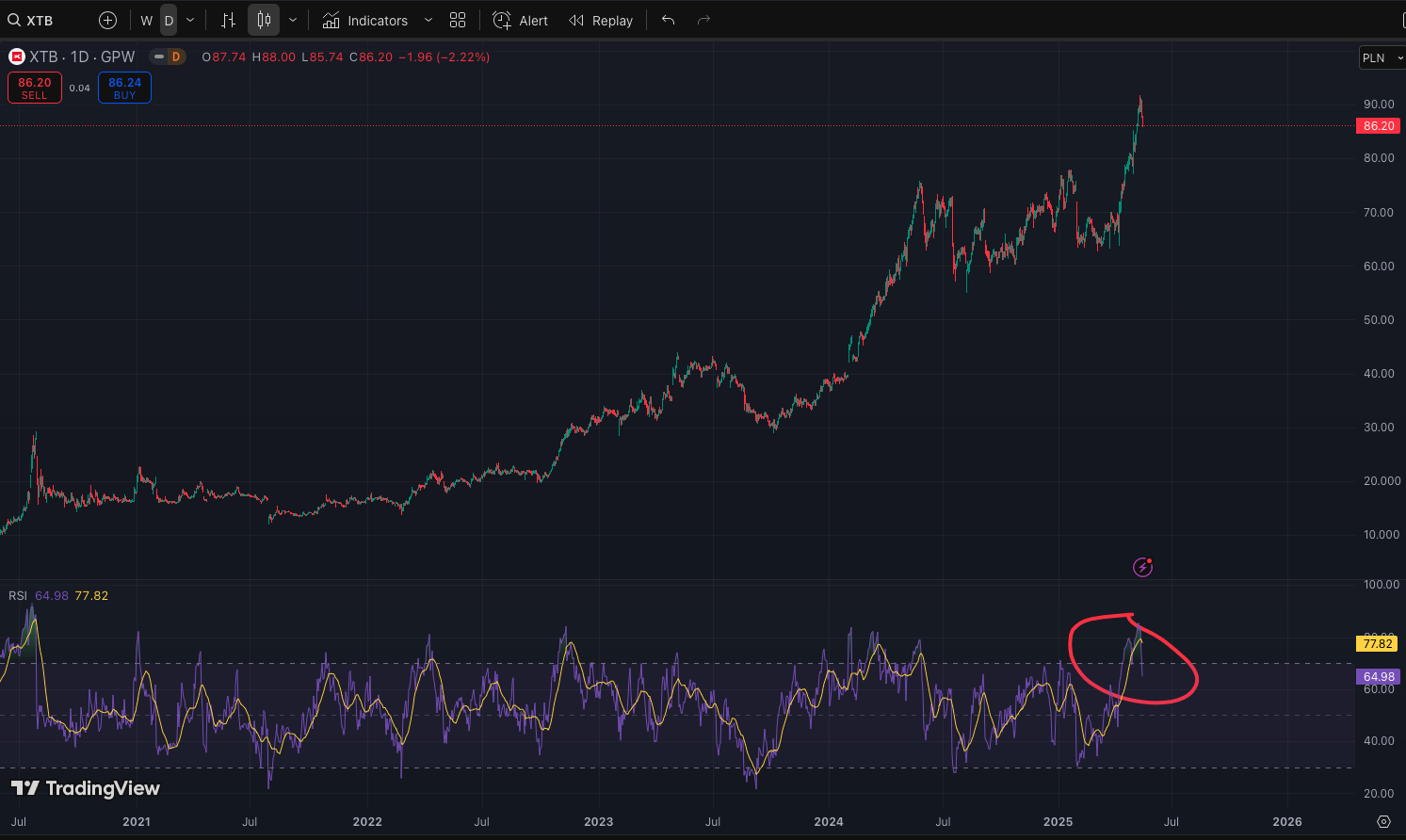Click the purple lightning event marker
The width and height of the screenshot is (1406, 840).
pos(1142,567)
